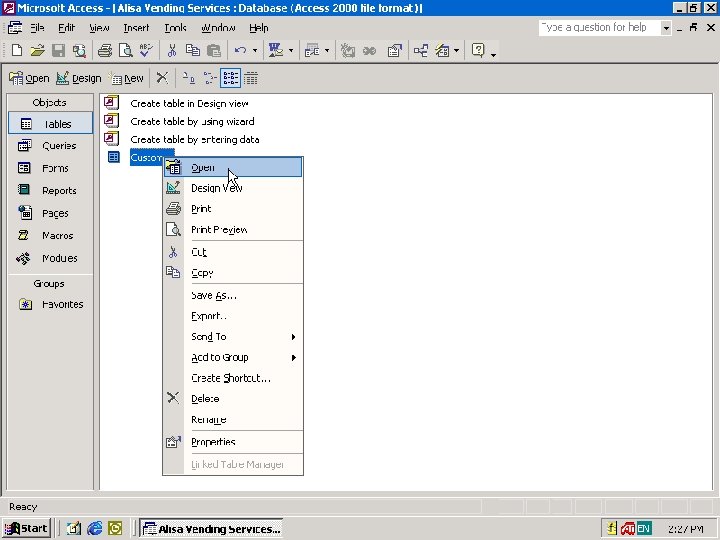The image size is (720, 540).
Task: Select Queries in the Objects bar
Action: (50, 146)
